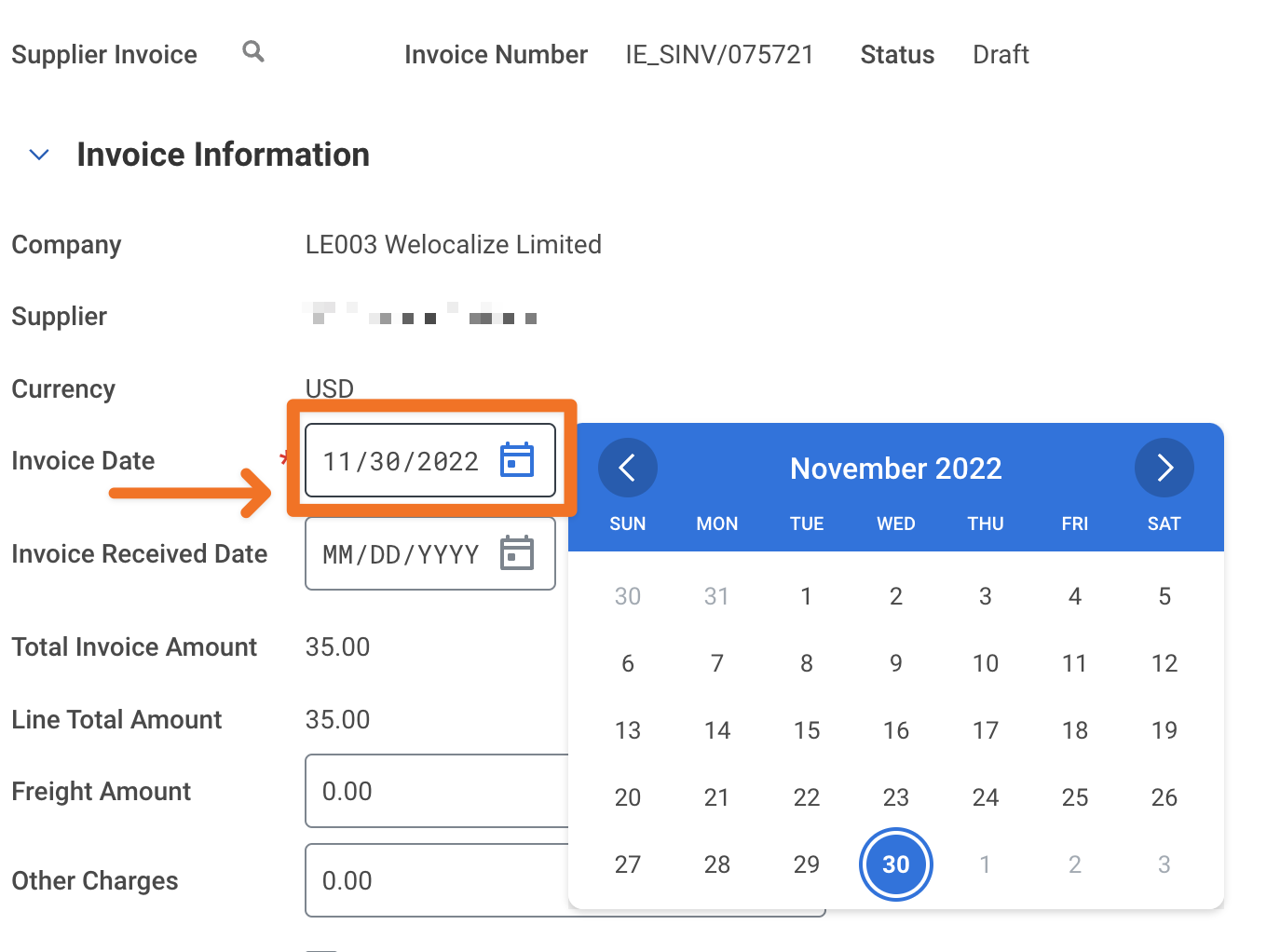Select November 30 in the calendar

(895, 864)
